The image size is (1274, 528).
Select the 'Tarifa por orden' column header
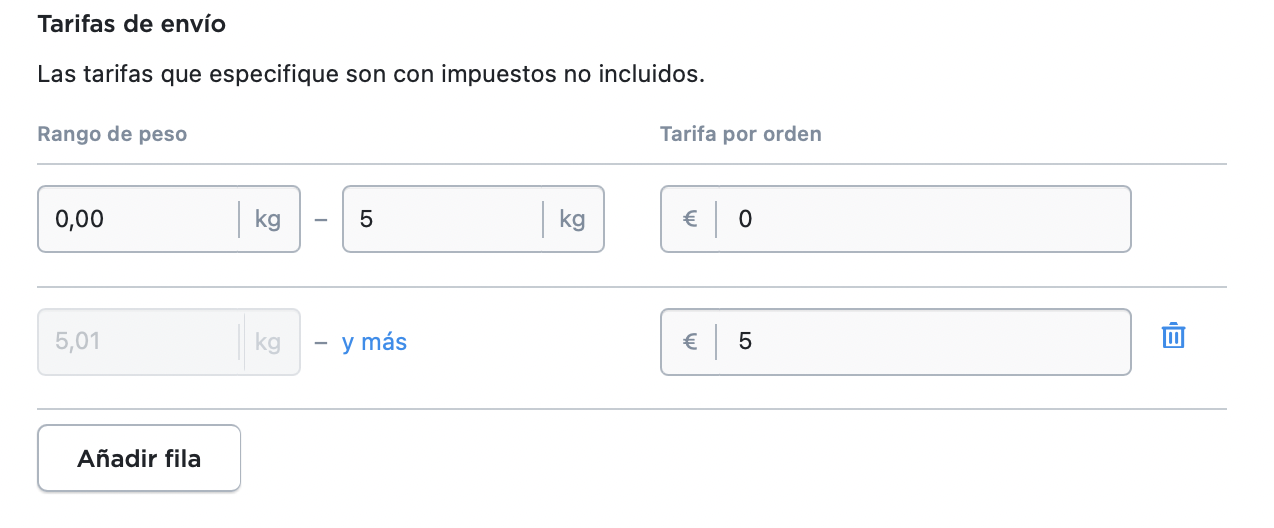pyautogui.click(x=741, y=134)
